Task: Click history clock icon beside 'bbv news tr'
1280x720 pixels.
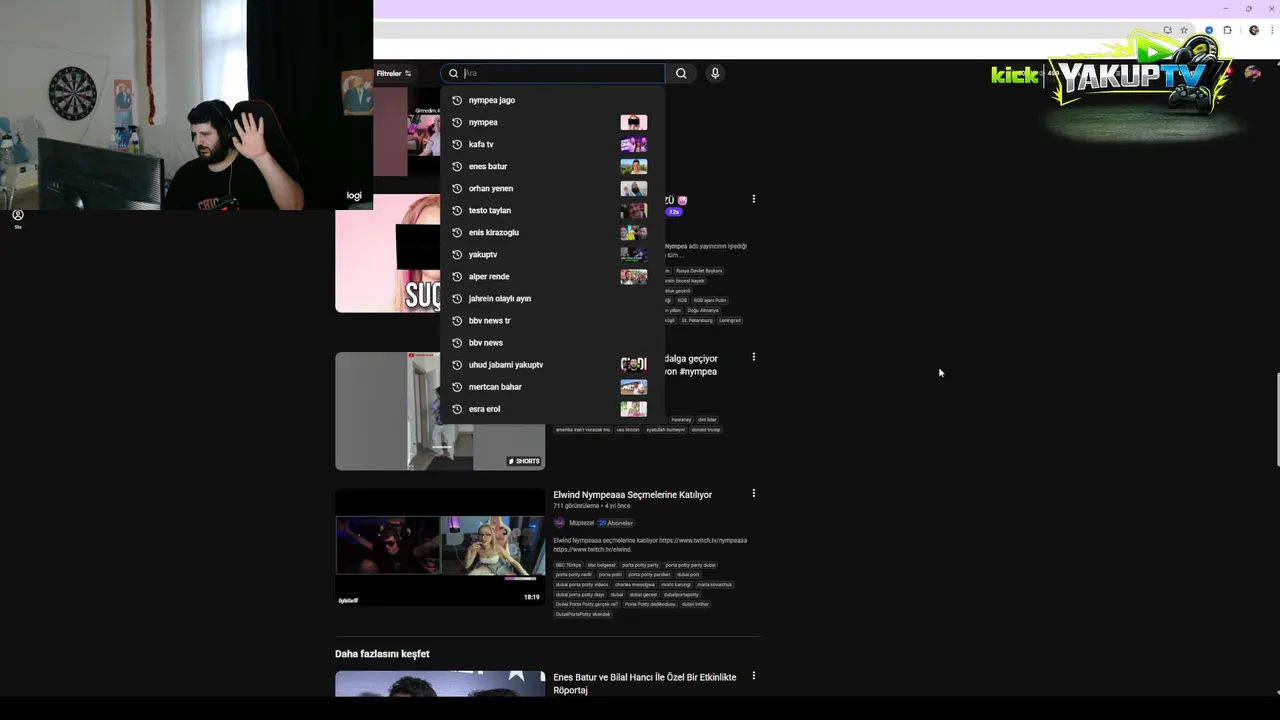Action: [x=457, y=320]
